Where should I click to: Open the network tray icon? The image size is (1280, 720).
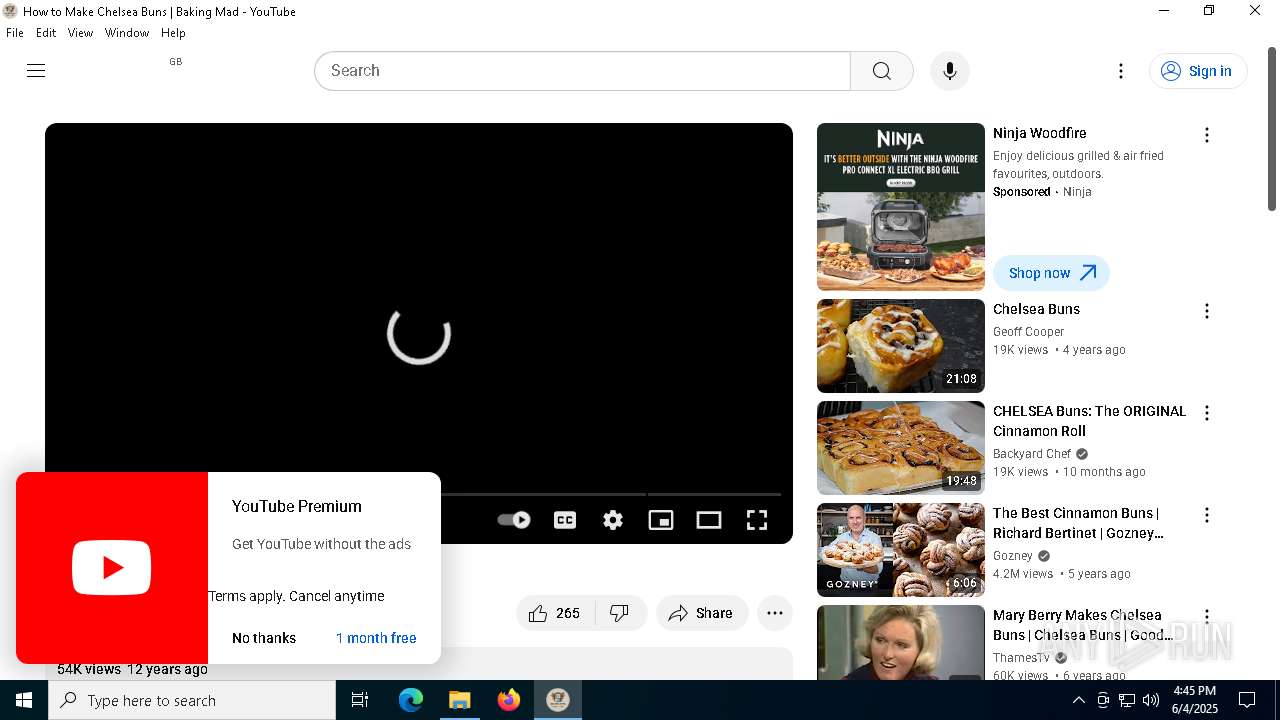pyautogui.click(x=1127, y=700)
